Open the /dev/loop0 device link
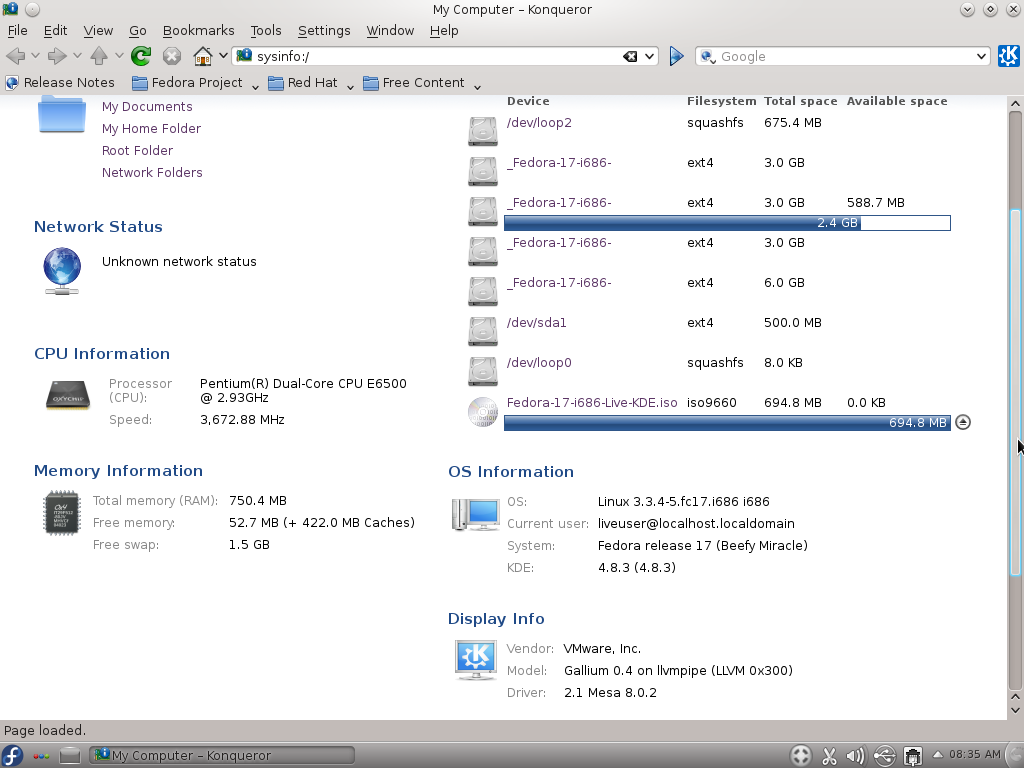Image resolution: width=1024 pixels, height=768 pixels. [x=539, y=362]
